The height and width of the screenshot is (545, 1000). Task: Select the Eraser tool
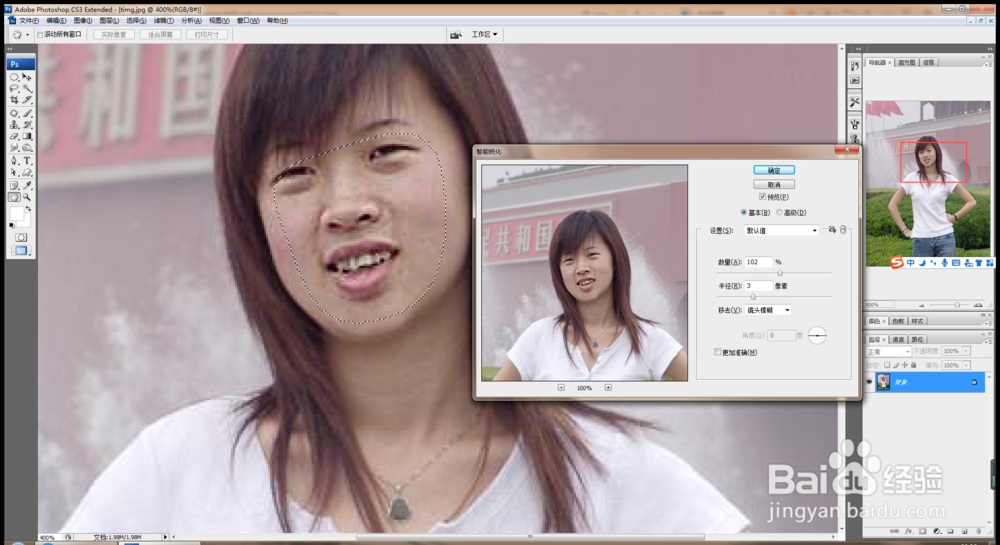(x=14, y=136)
